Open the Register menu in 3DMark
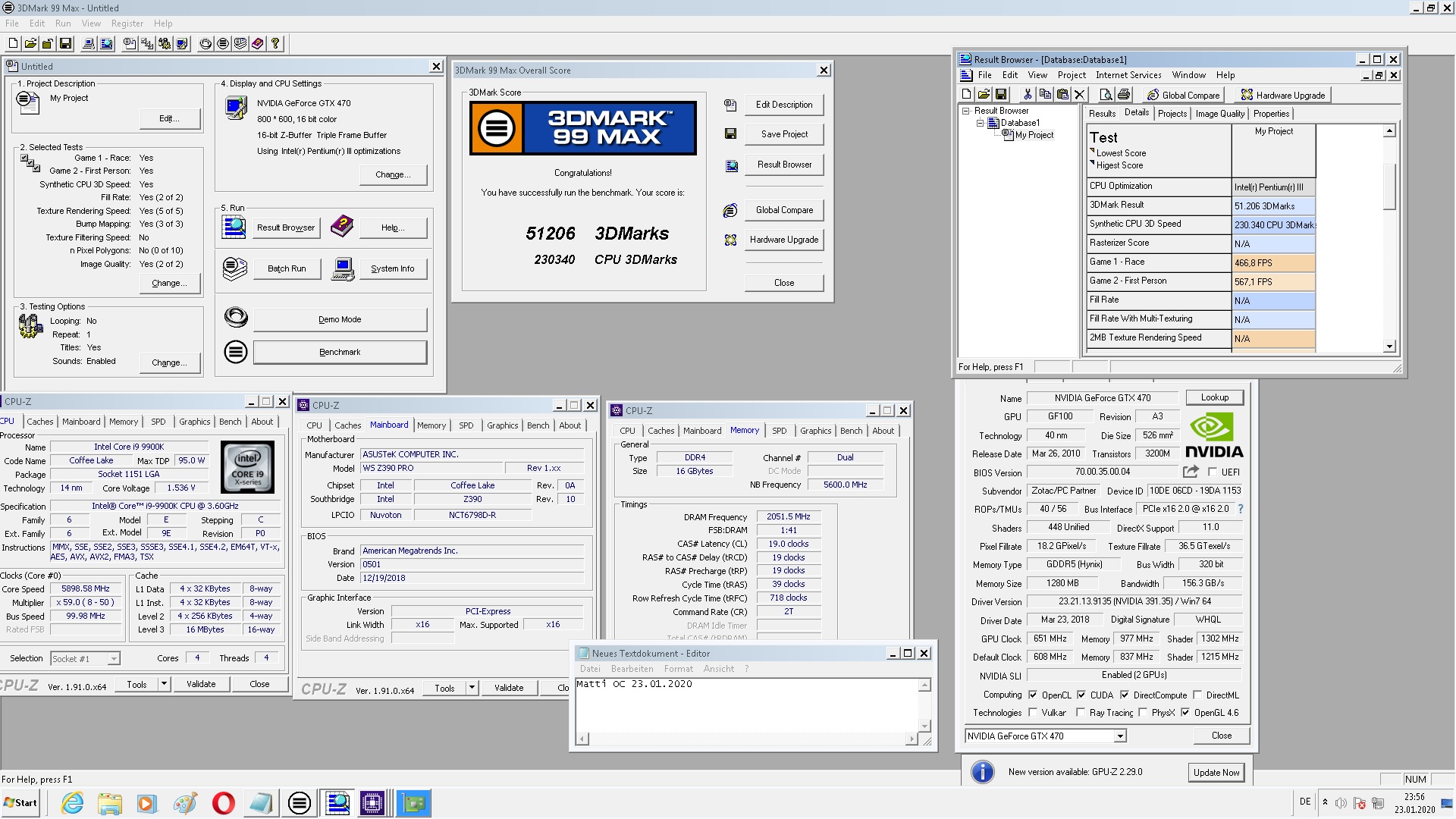The image size is (1456, 819). click(127, 24)
